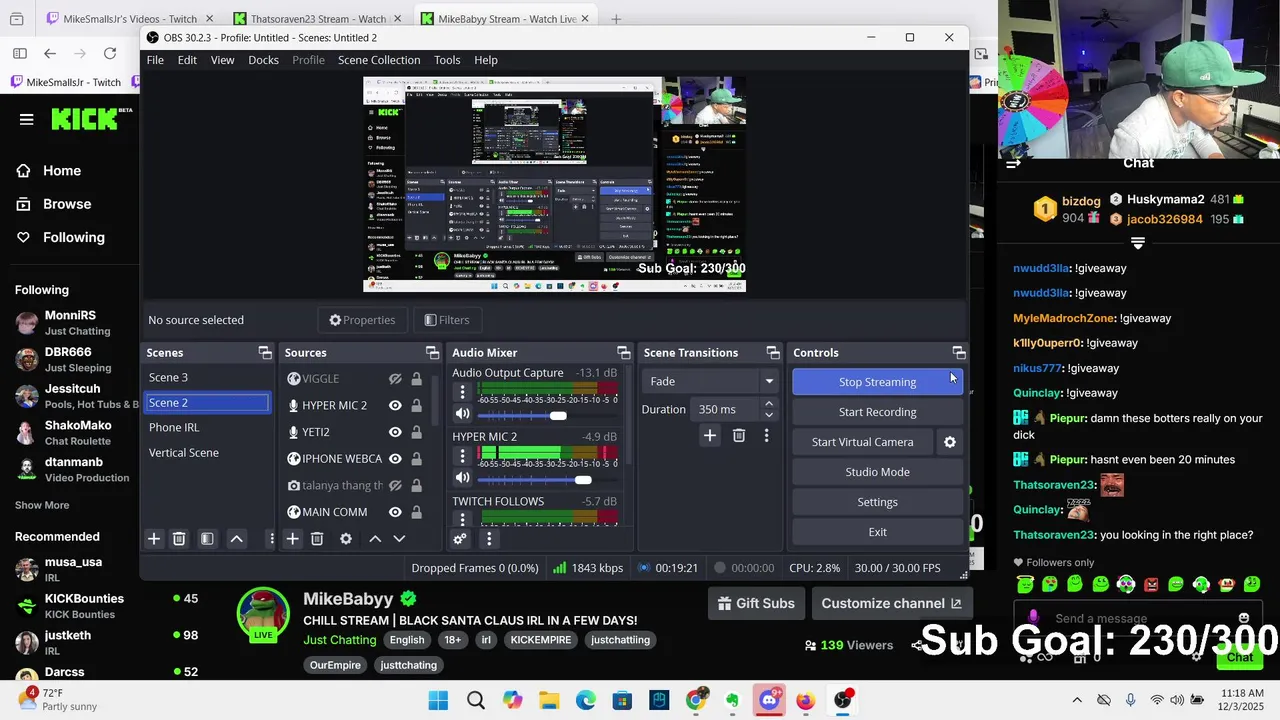Open transition properties three-dot menu
This screenshot has width=1280, height=720.
[x=767, y=436]
